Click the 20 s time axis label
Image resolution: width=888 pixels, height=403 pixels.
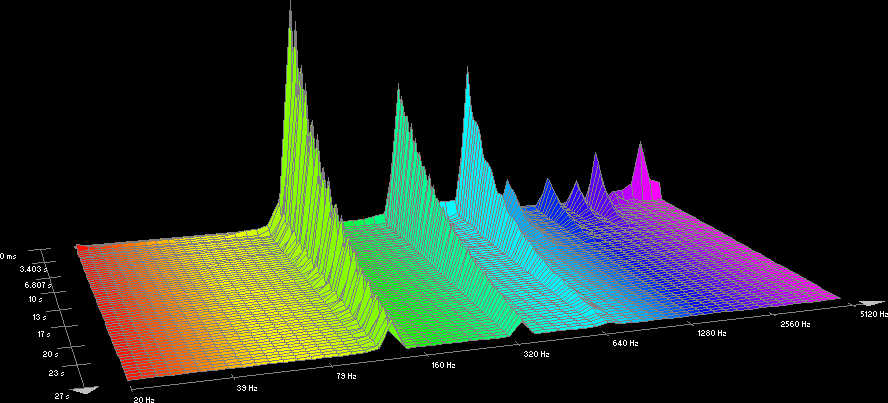click(x=50, y=354)
